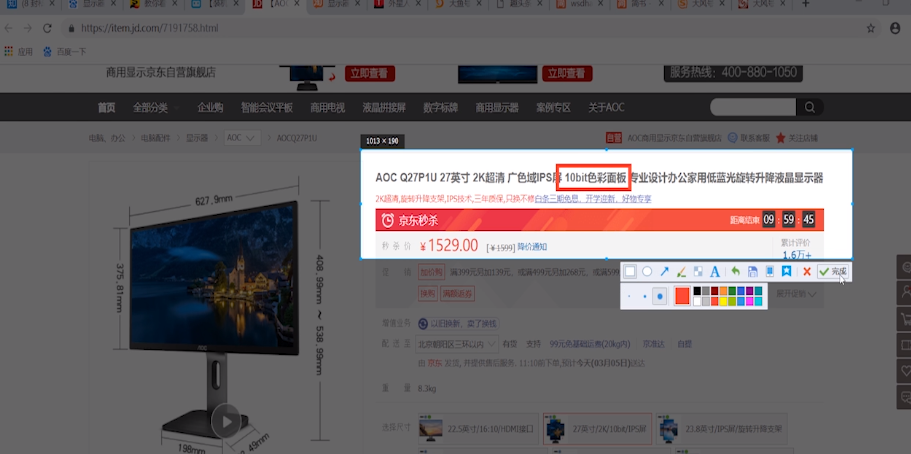The width and height of the screenshot is (911, 454).
Task: Undo the last annotation with green arrow
Action: click(x=736, y=271)
